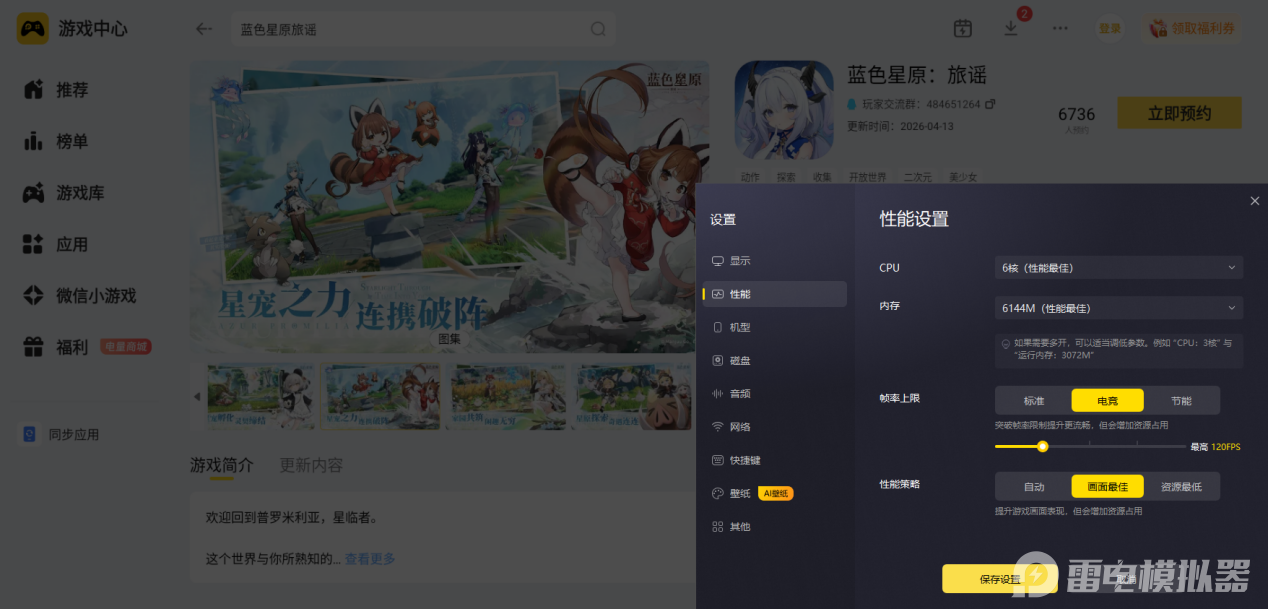Click the 二次元 genre tag
This screenshot has width=1268, height=609.
click(x=917, y=177)
